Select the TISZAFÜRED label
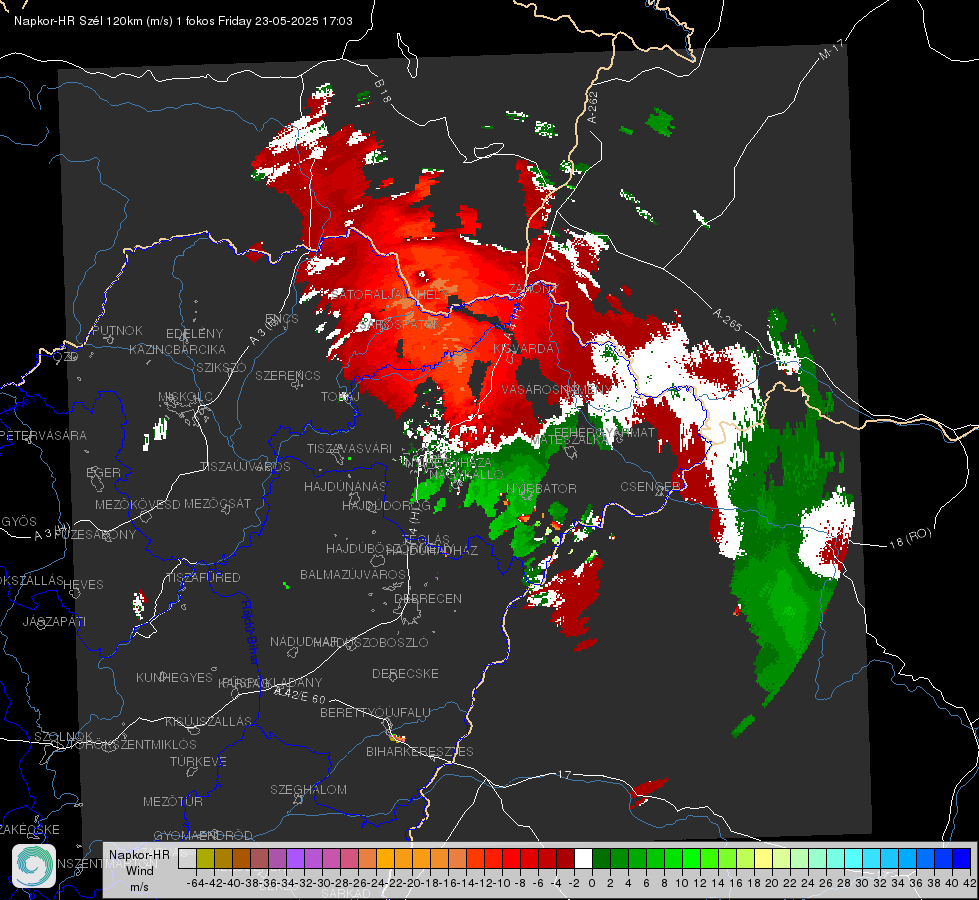 203,578
